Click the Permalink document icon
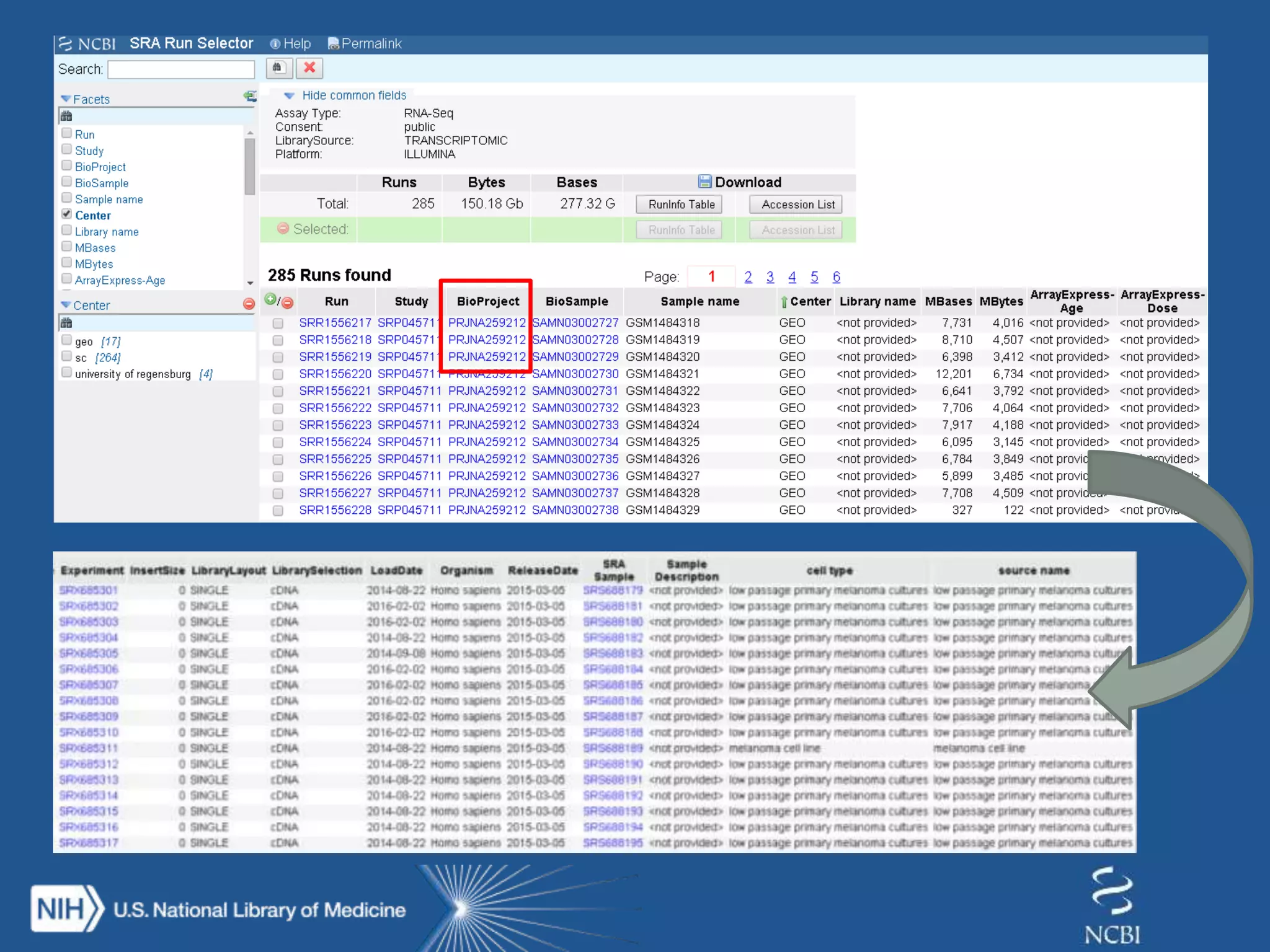Image resolution: width=1270 pixels, height=952 pixels. [x=333, y=43]
